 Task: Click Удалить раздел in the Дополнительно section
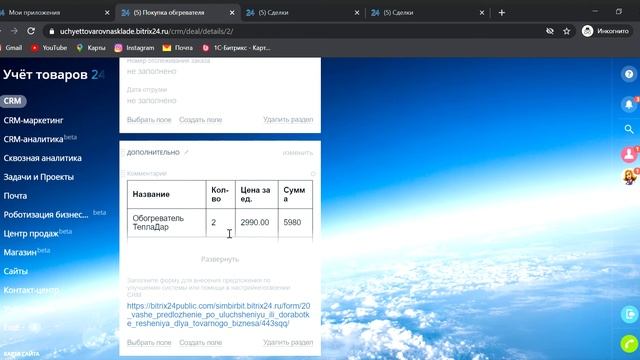288,342
